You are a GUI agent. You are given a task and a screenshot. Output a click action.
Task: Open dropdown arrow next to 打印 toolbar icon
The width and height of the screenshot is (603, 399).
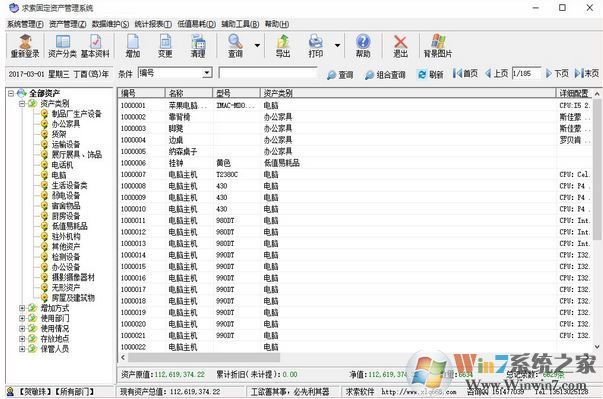337,45
